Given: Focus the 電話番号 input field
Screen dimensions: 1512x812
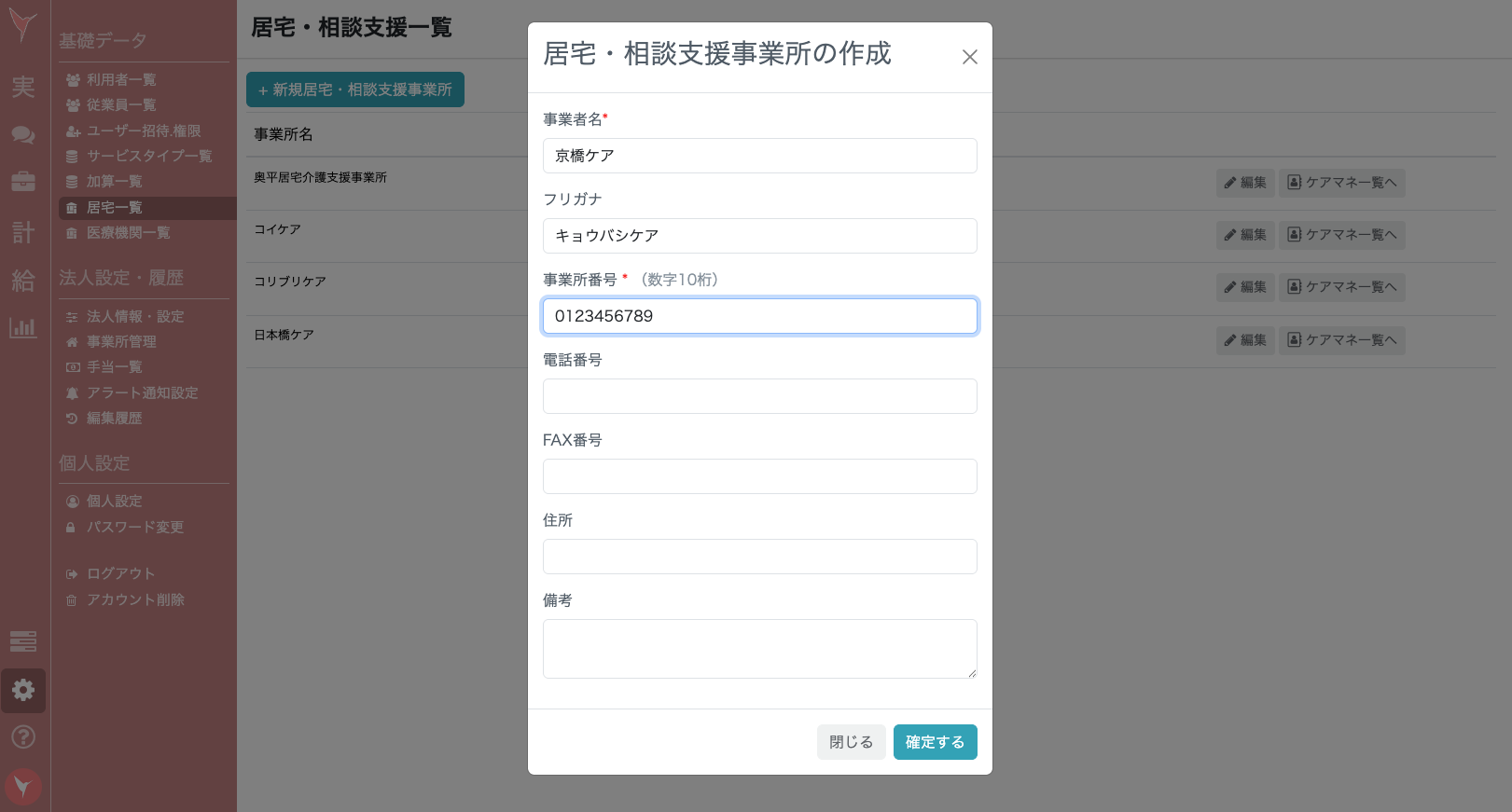Looking at the screenshot, I should pos(760,396).
